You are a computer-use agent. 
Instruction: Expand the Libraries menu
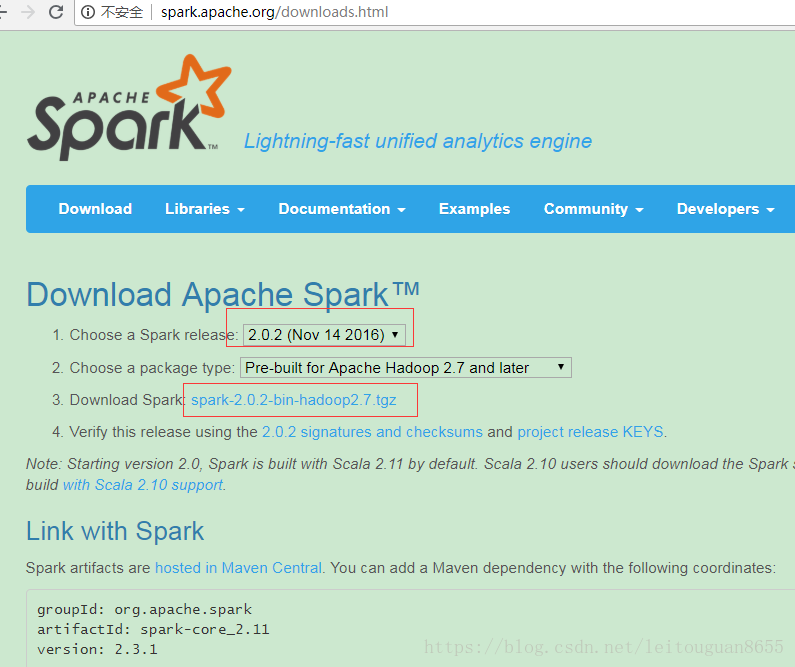pyautogui.click(x=205, y=209)
